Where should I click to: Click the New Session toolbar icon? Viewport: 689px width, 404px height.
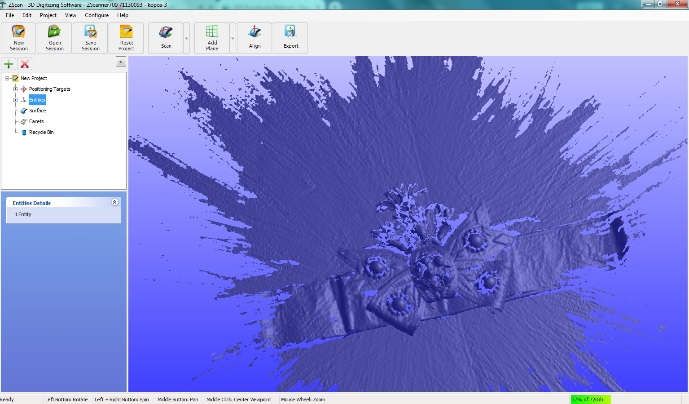(x=18, y=36)
